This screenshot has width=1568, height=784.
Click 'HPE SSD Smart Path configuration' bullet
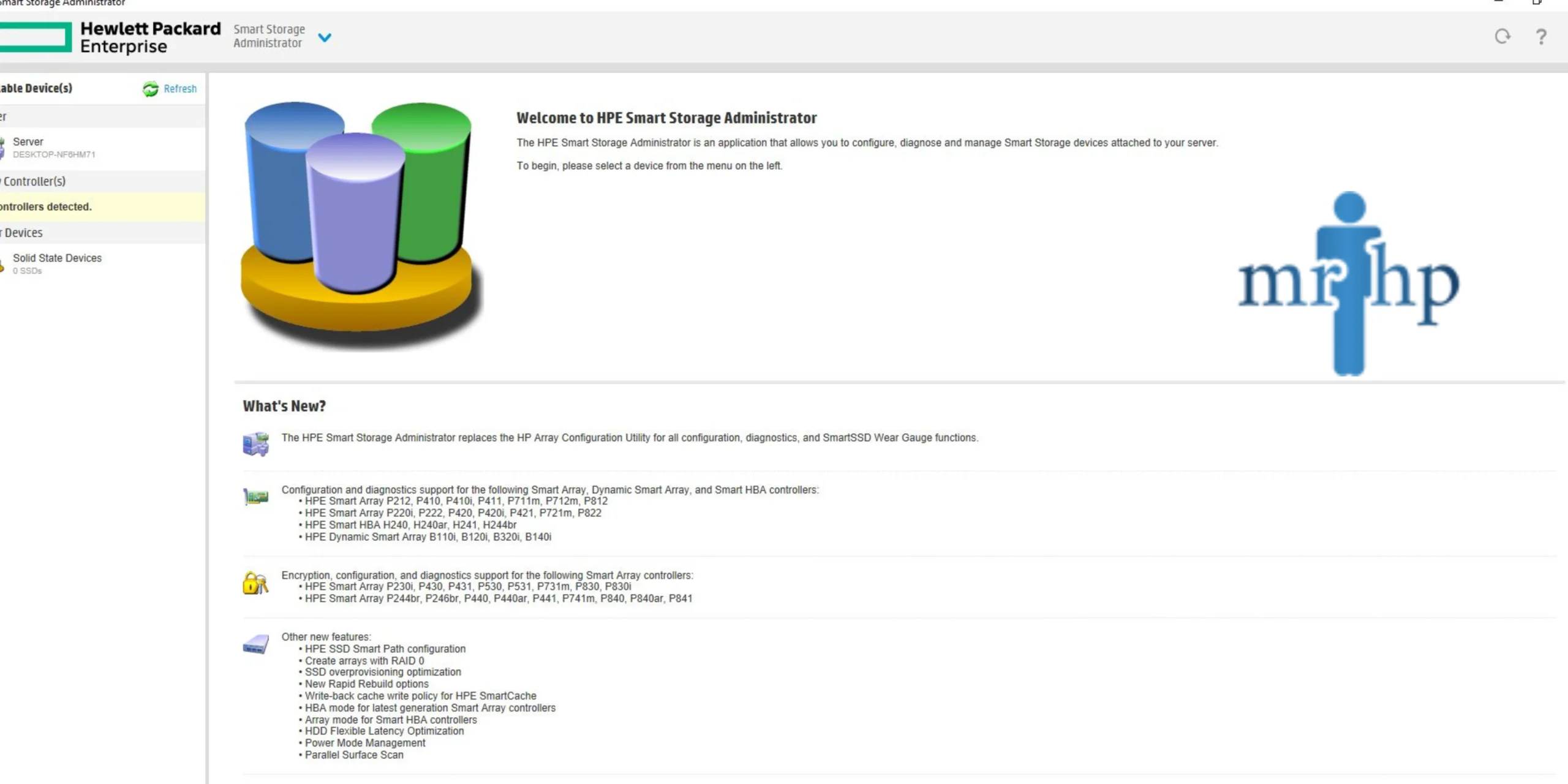[385, 649]
